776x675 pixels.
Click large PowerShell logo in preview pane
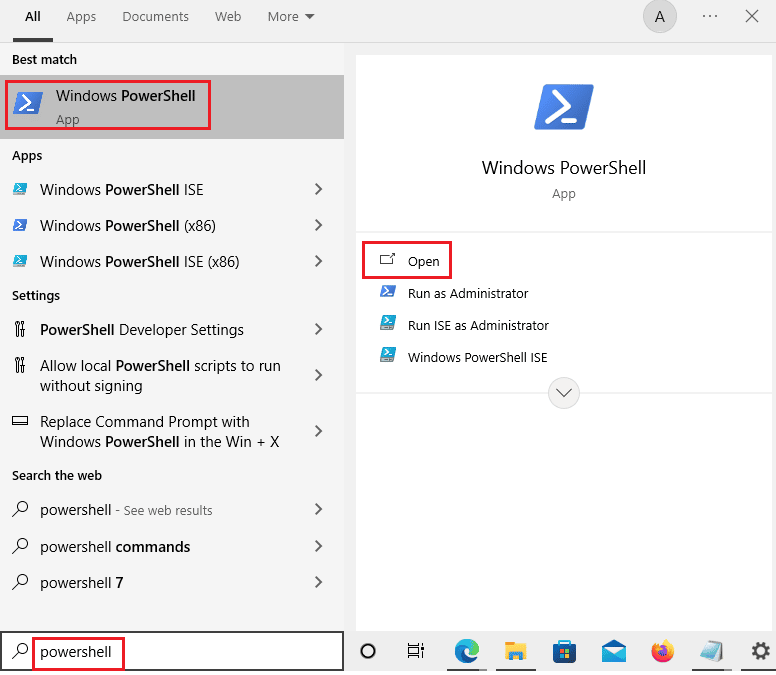coord(564,107)
